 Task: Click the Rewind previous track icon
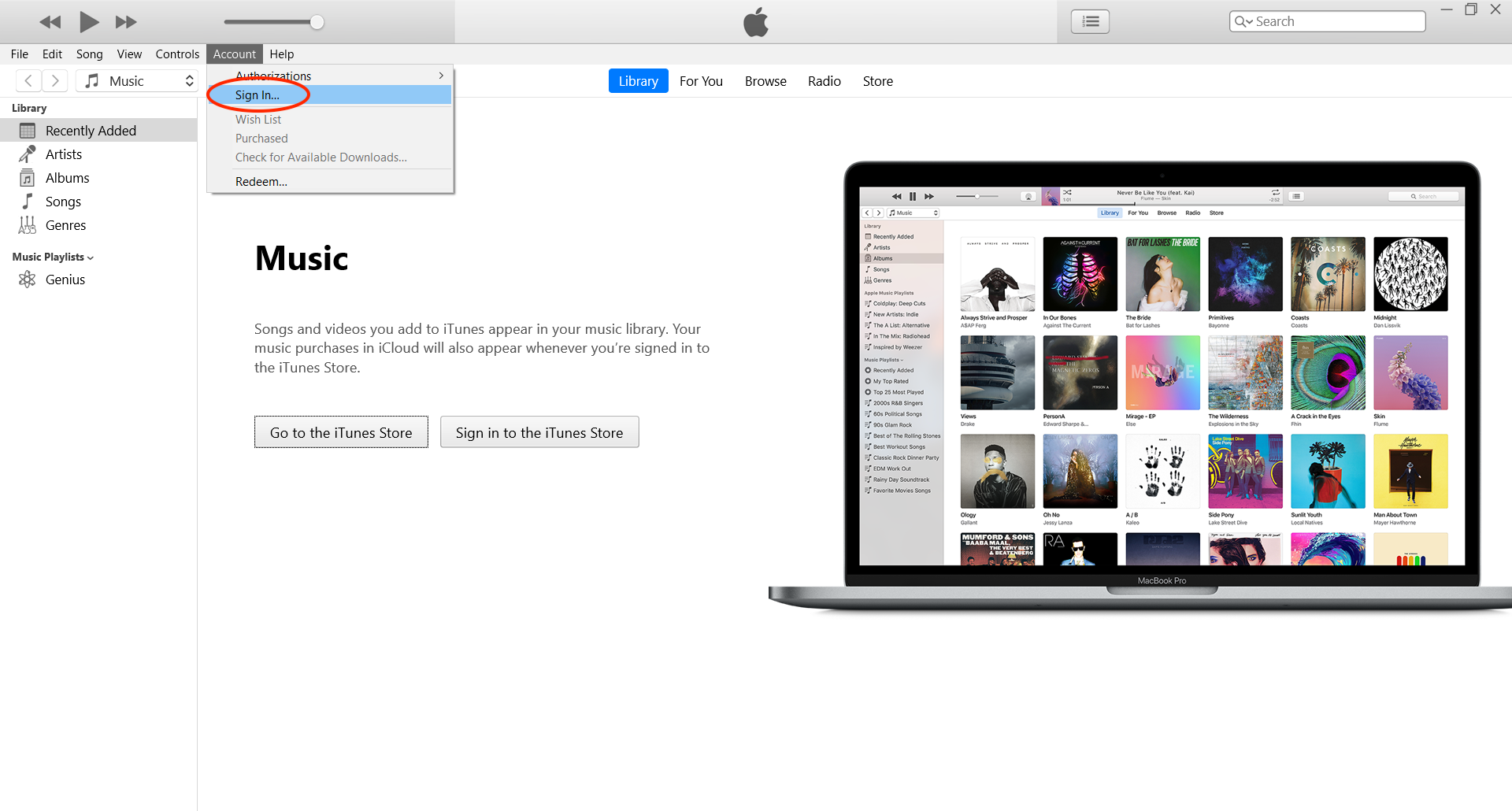coord(50,22)
